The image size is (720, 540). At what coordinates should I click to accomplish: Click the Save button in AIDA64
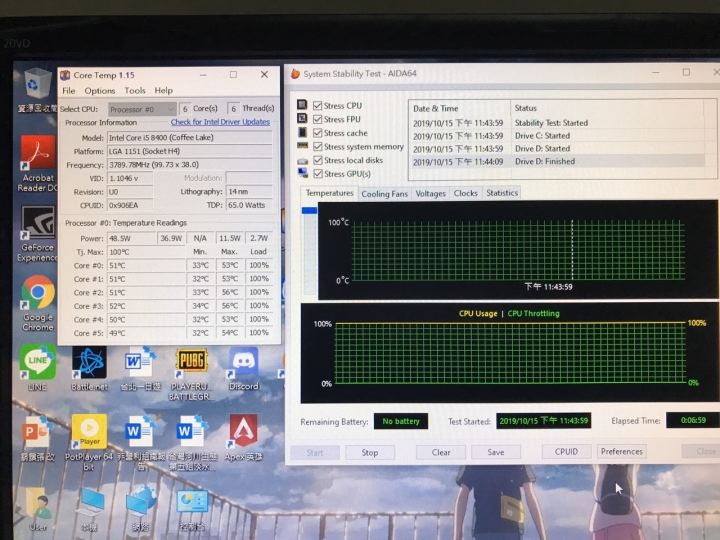(495, 452)
